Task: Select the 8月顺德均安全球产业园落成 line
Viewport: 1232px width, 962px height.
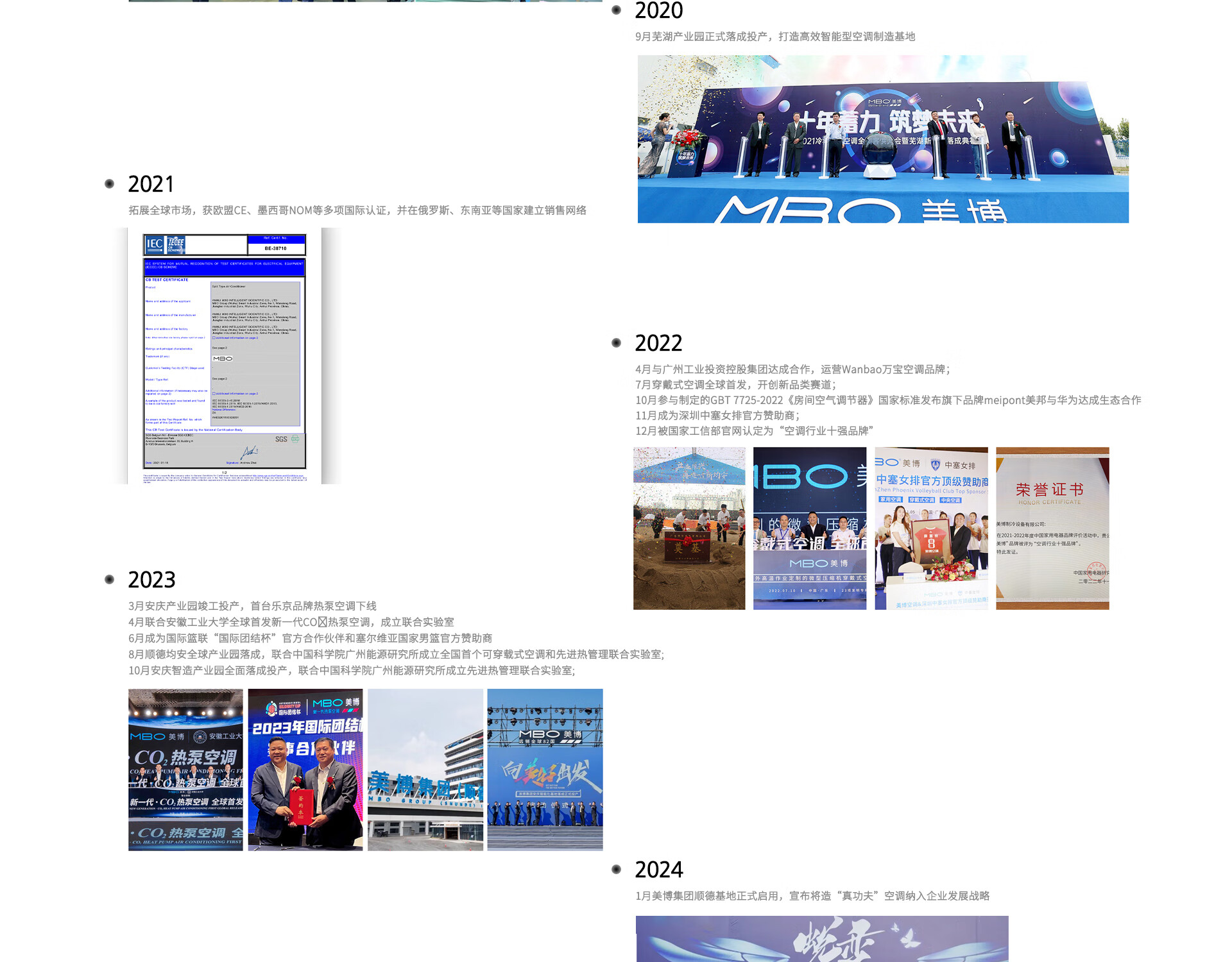Action: coord(396,654)
